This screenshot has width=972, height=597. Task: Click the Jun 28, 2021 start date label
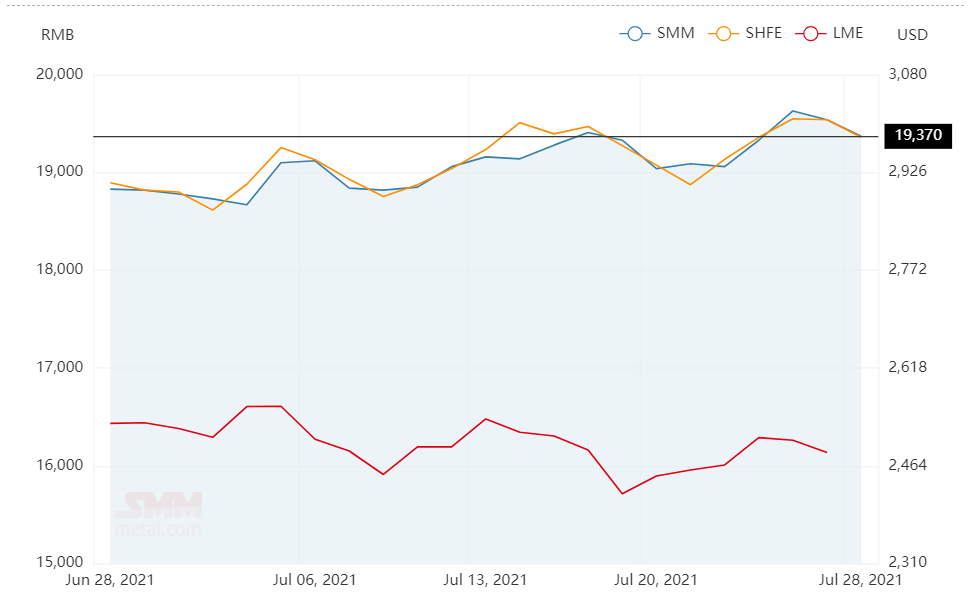pyautogui.click(x=110, y=579)
